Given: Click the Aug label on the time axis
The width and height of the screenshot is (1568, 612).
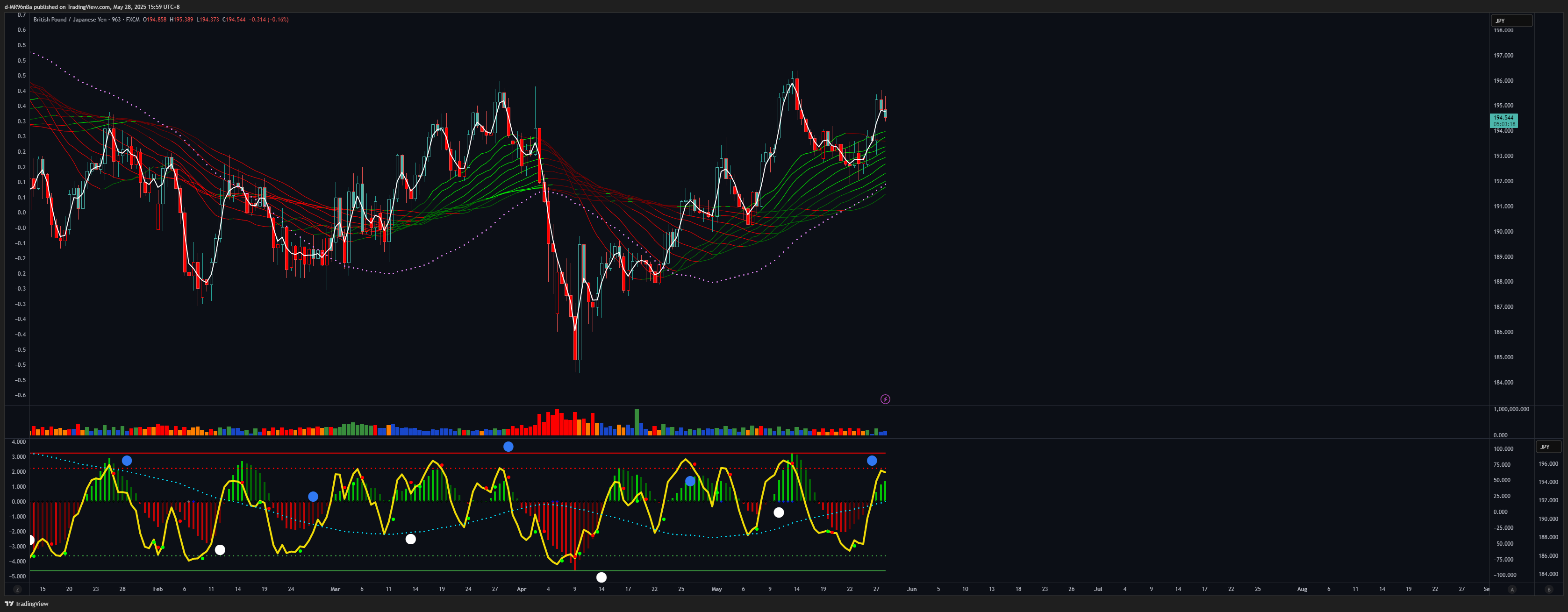Looking at the screenshot, I should pyautogui.click(x=1302, y=589).
